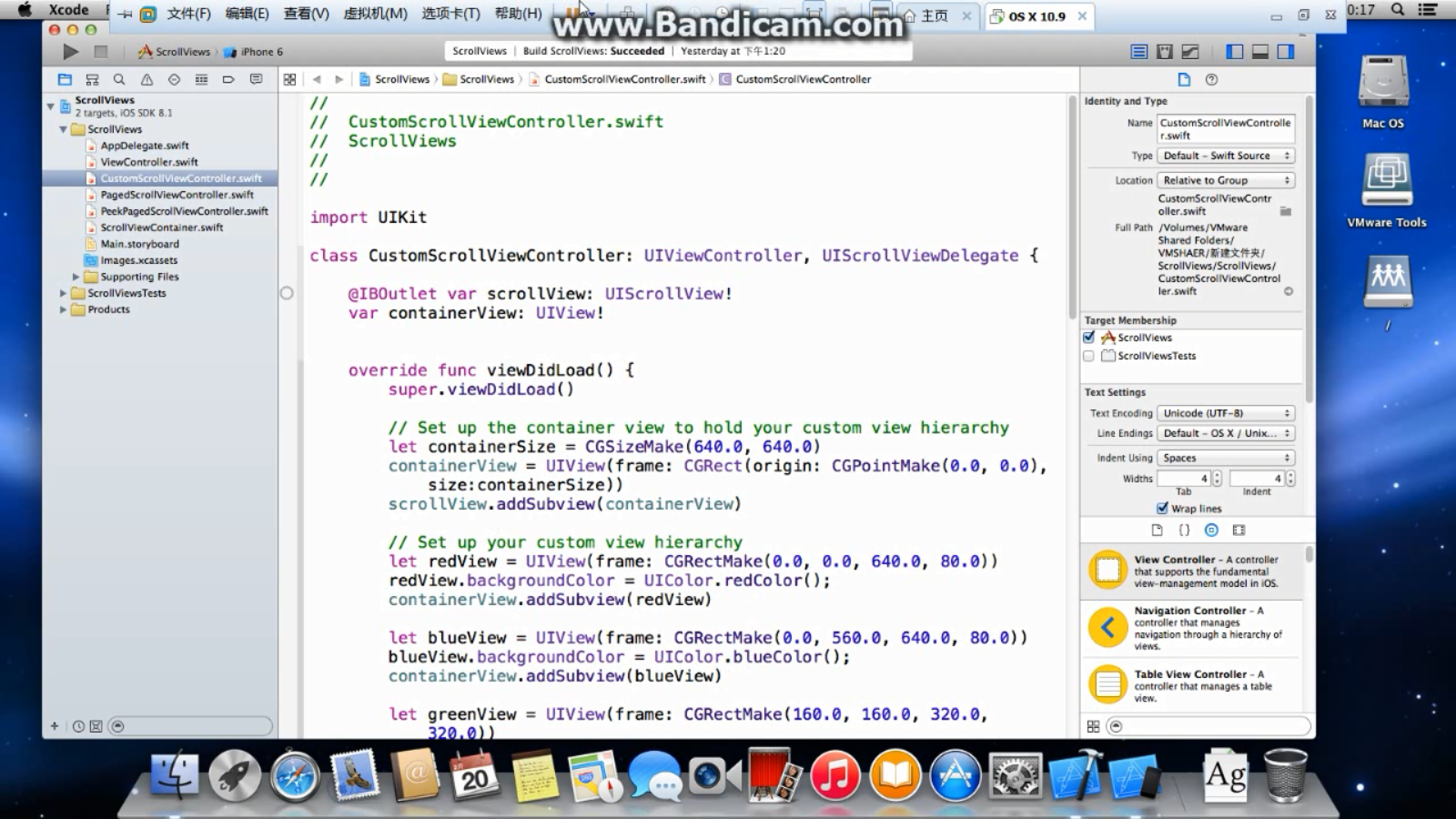Enable ScrollViewsTests target membership
Screen dimensions: 1456x819
tap(1088, 356)
